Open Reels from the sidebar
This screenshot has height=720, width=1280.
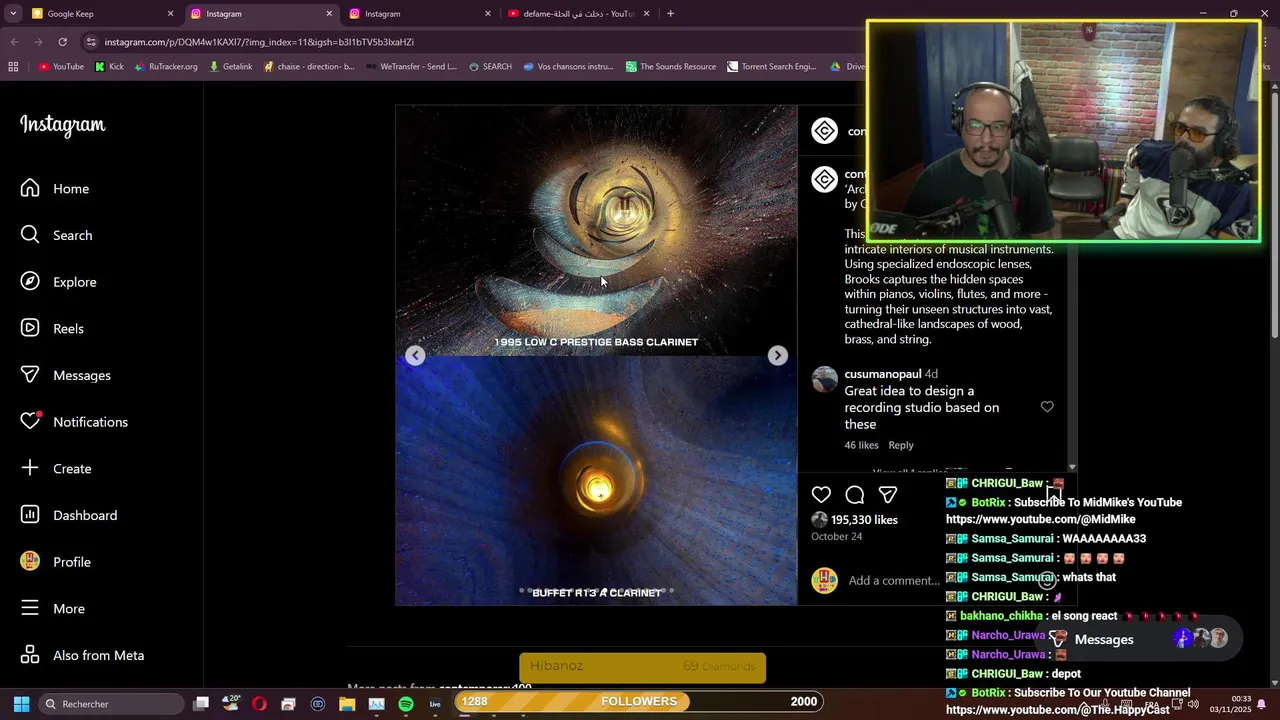52,329
